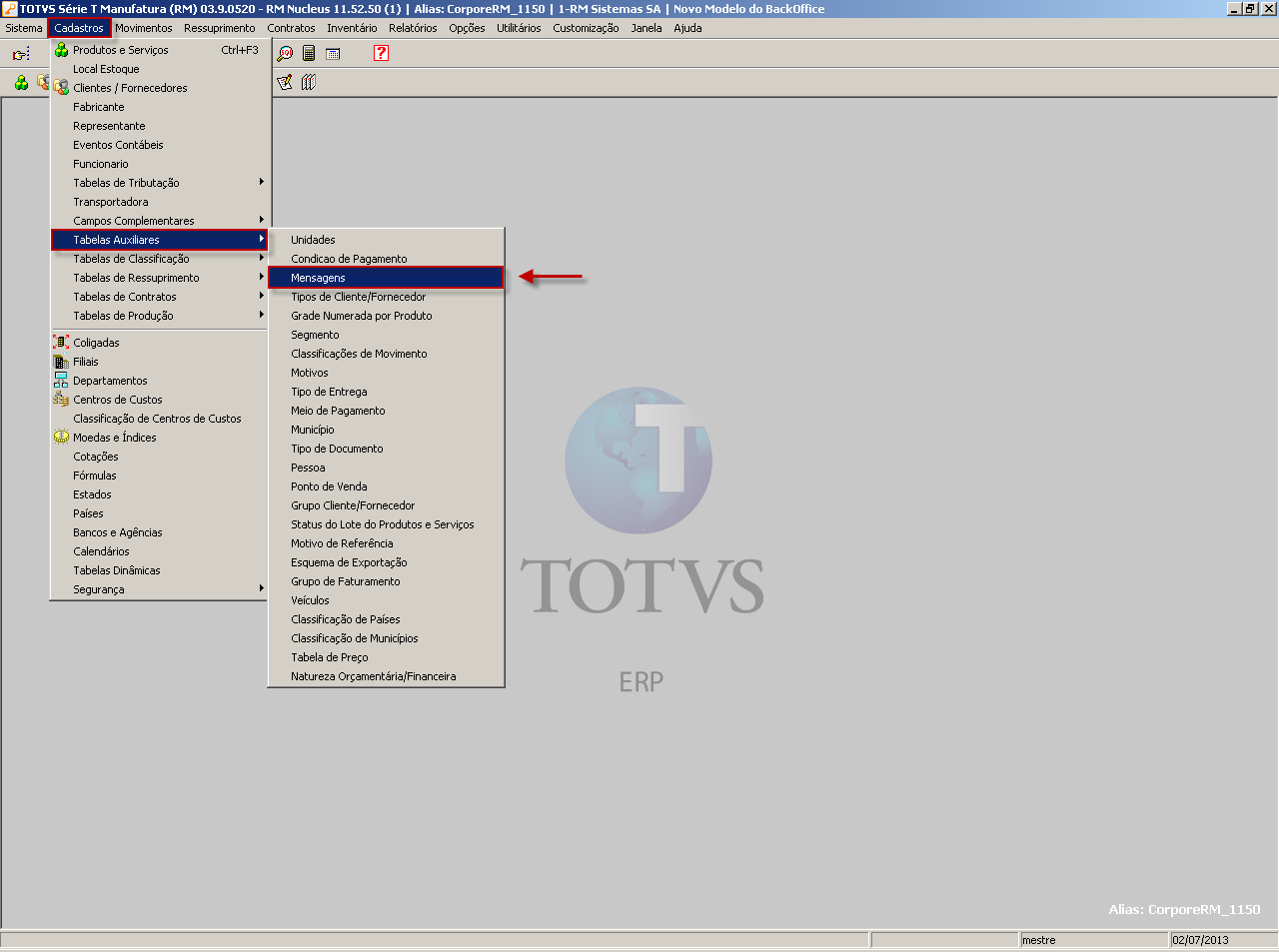The width and height of the screenshot is (1279, 952).
Task: Choose Tipos de Cliente/Fornecedor
Action: click(386, 297)
